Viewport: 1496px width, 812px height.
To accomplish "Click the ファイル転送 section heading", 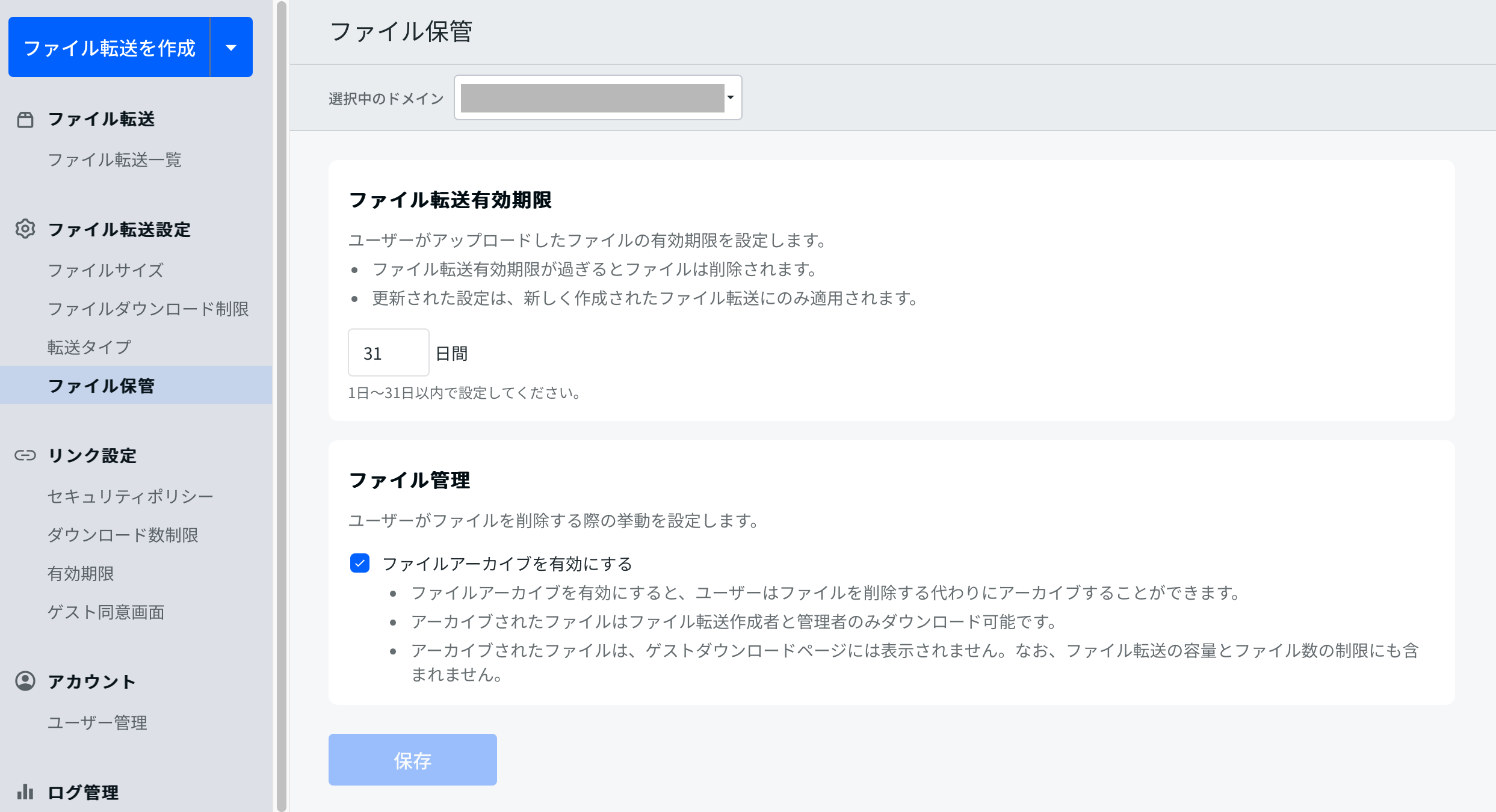I will (x=101, y=119).
